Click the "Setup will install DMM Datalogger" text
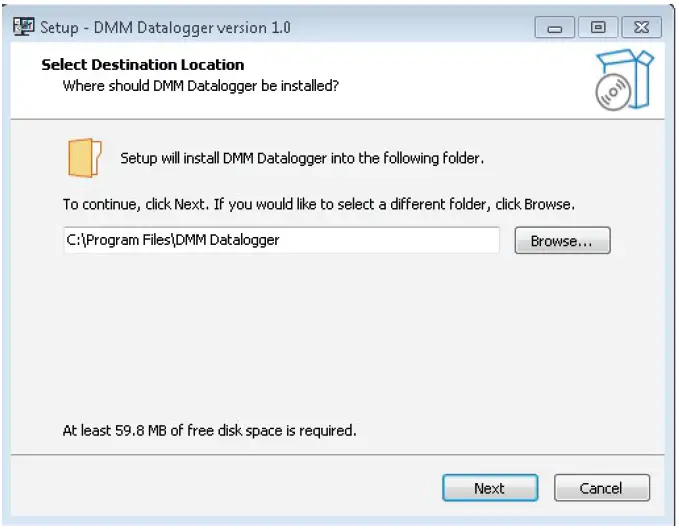679x529 pixels. [302, 158]
